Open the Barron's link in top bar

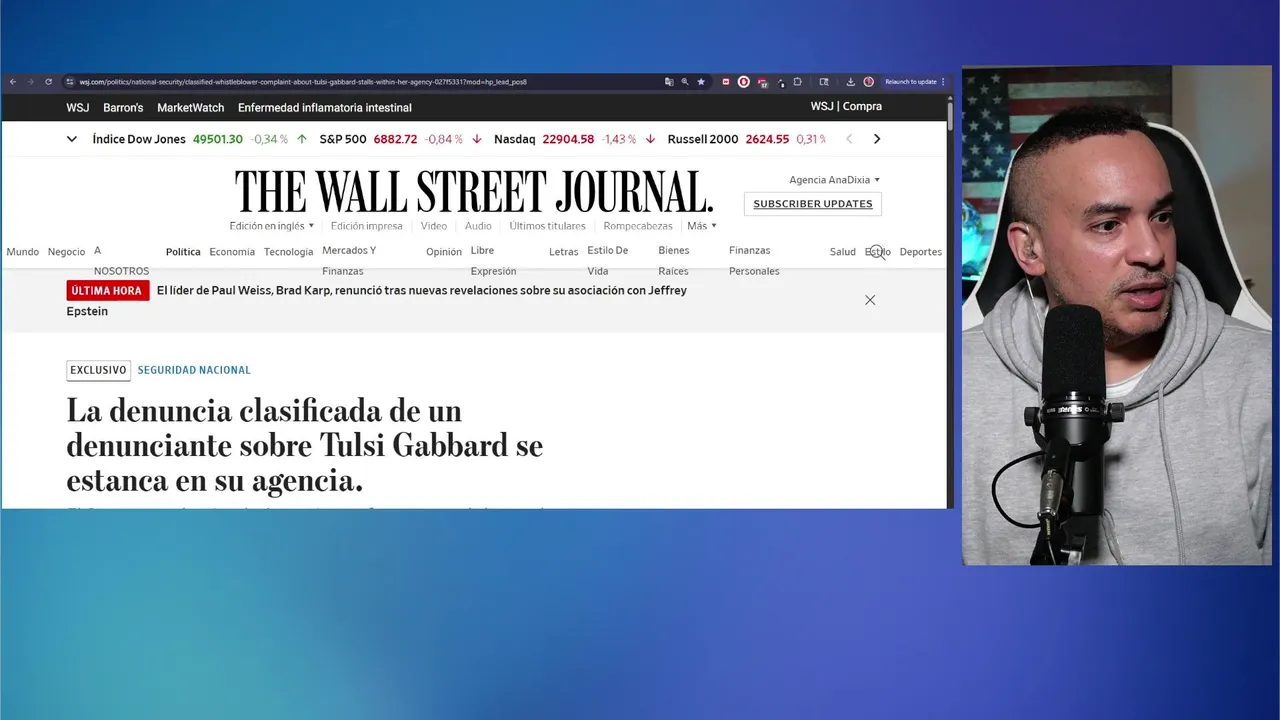pos(123,107)
